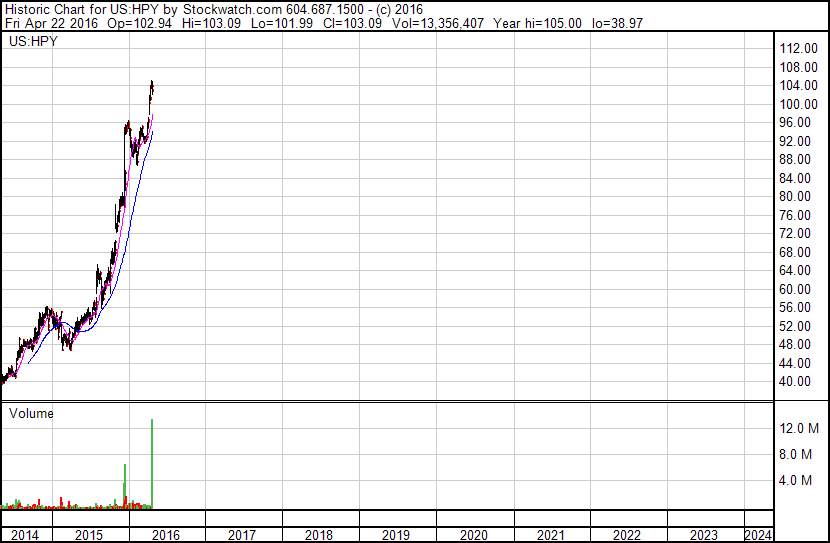Click the 48.00 price axis value
The height and width of the screenshot is (543, 830).
795,345
